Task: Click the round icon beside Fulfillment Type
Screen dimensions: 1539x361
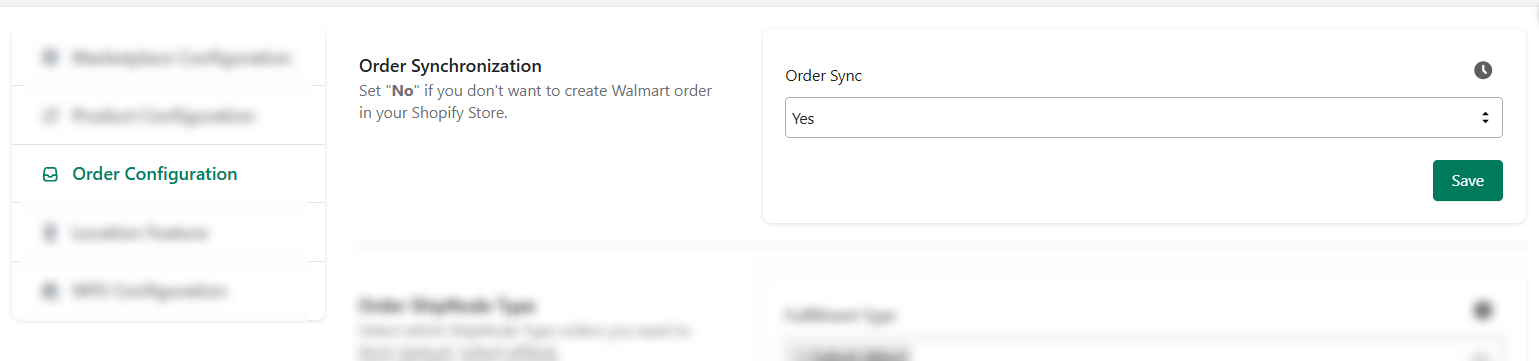Action: [1483, 311]
